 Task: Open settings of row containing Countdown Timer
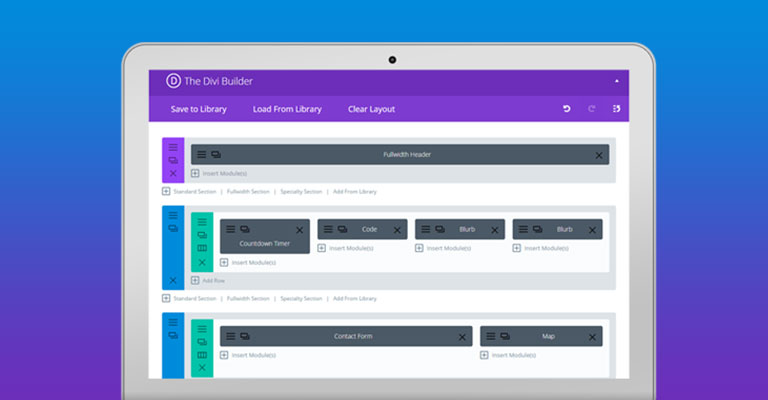click(x=202, y=222)
